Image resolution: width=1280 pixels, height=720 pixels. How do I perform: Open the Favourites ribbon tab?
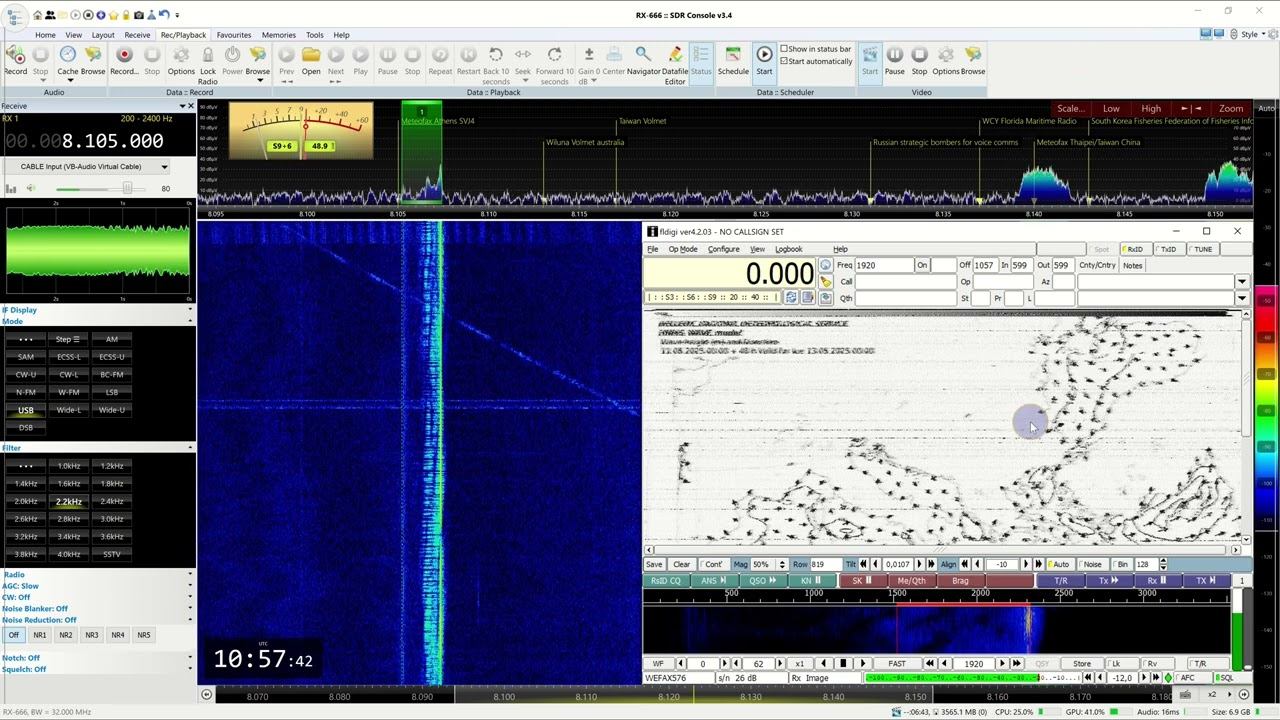click(234, 35)
